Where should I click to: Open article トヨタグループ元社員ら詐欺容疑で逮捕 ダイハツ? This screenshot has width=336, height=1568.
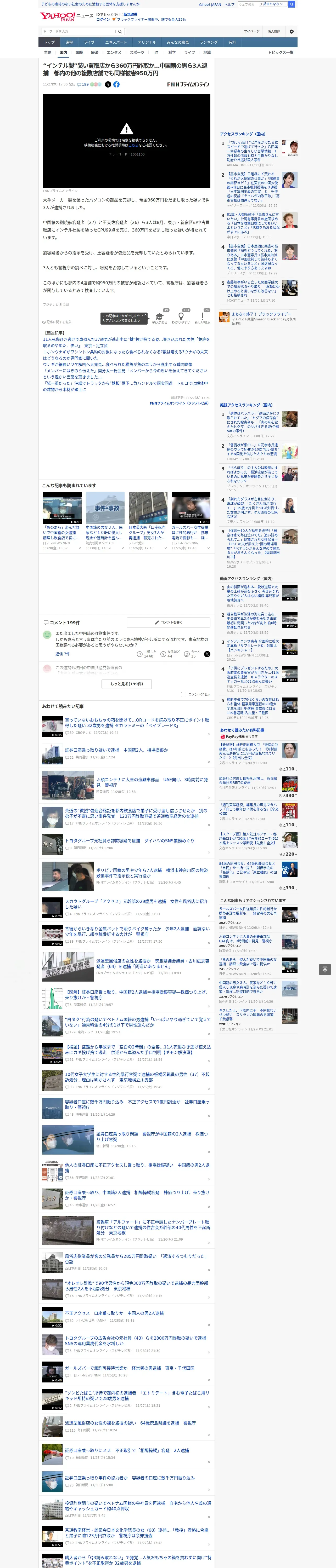coord(129,841)
